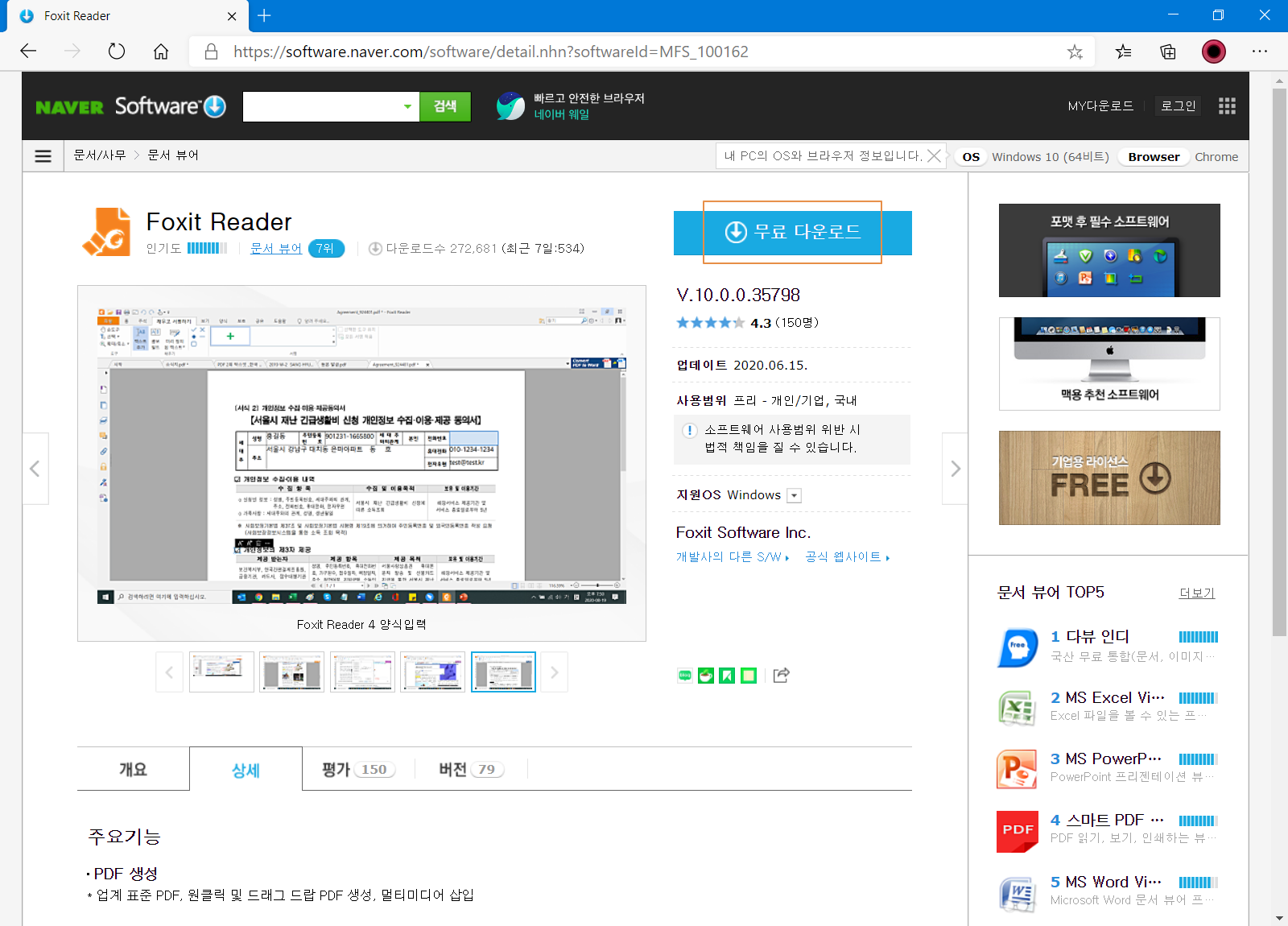Open MY다운로드 page

click(1100, 106)
